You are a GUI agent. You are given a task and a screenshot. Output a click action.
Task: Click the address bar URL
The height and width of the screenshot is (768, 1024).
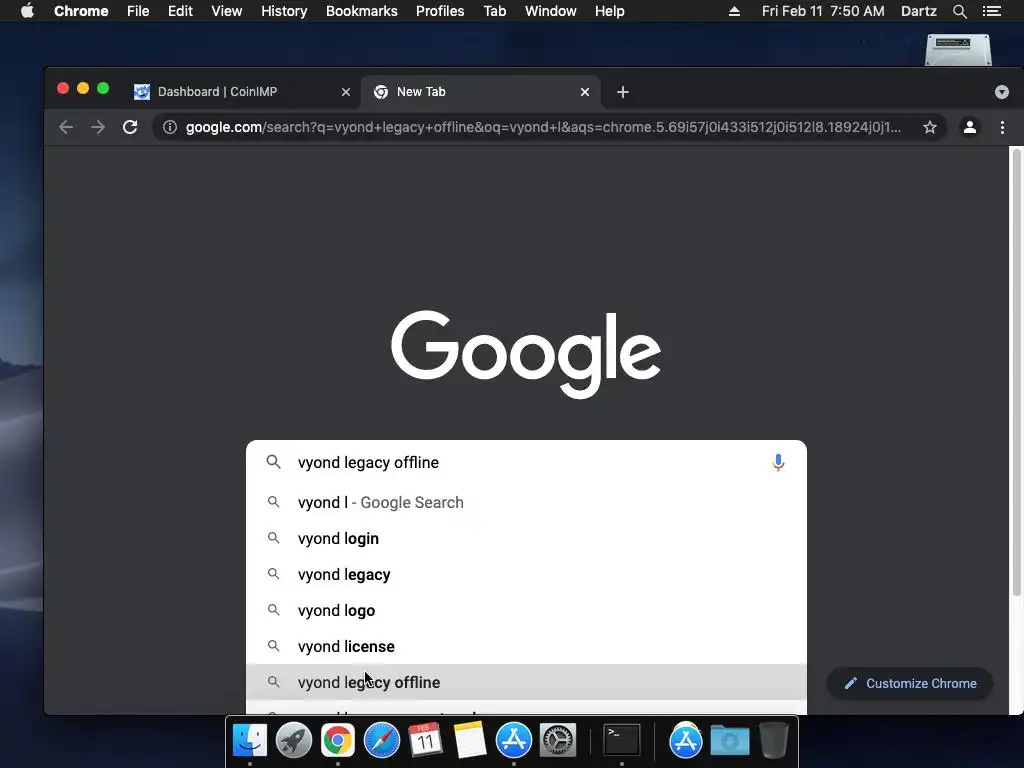(x=543, y=127)
